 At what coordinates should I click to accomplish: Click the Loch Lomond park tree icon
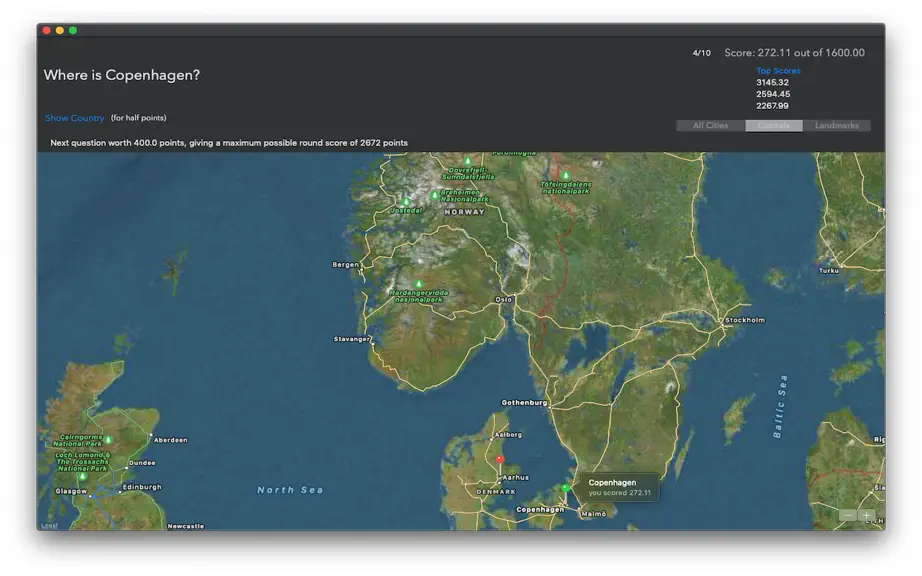[82, 477]
